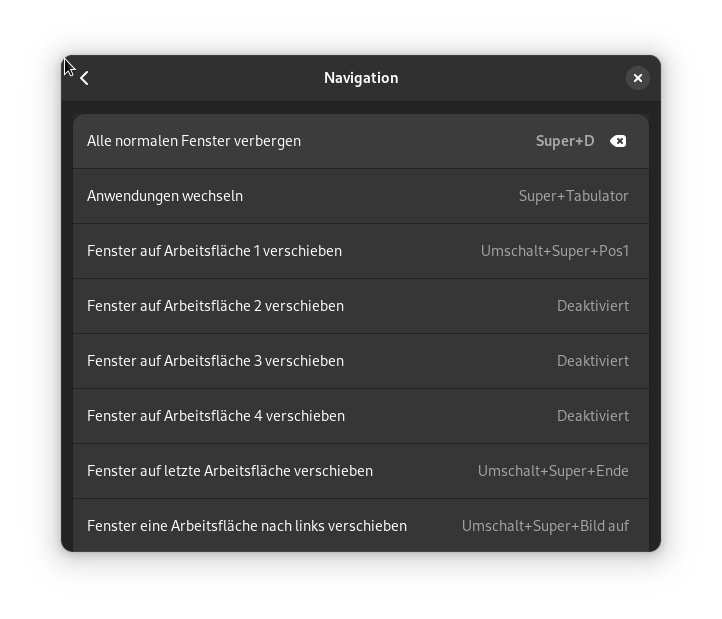Choose "Fenster auf Arbeitsfläche 2 verschieben" entry
Viewport: 722px width, 619px height.
click(215, 306)
